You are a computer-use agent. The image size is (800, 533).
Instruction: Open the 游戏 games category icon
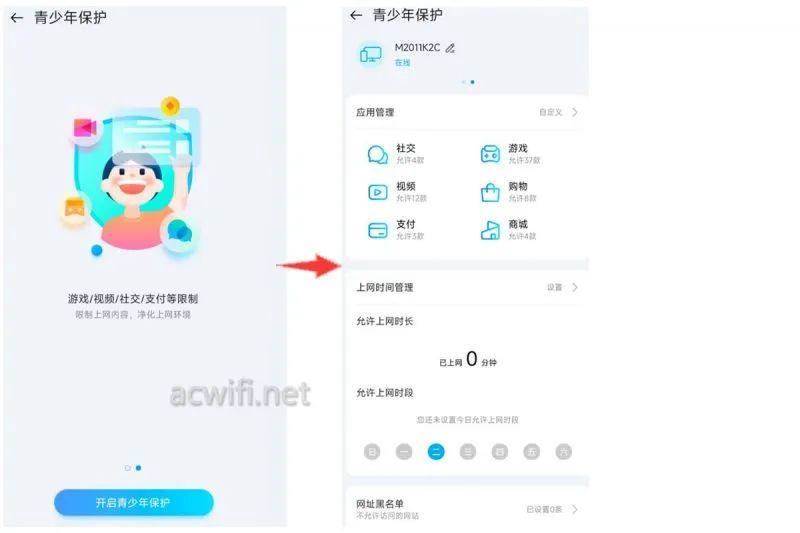pos(490,154)
